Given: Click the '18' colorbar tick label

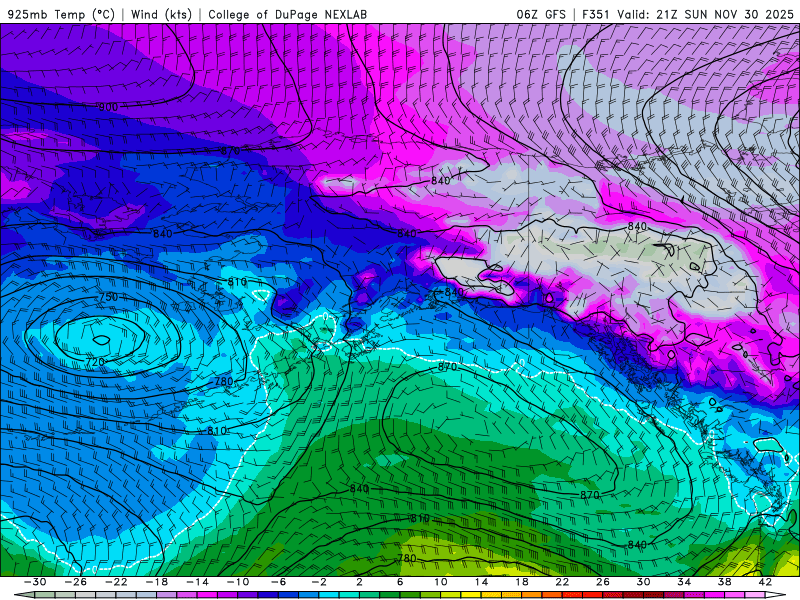Looking at the screenshot, I should coord(521,582).
